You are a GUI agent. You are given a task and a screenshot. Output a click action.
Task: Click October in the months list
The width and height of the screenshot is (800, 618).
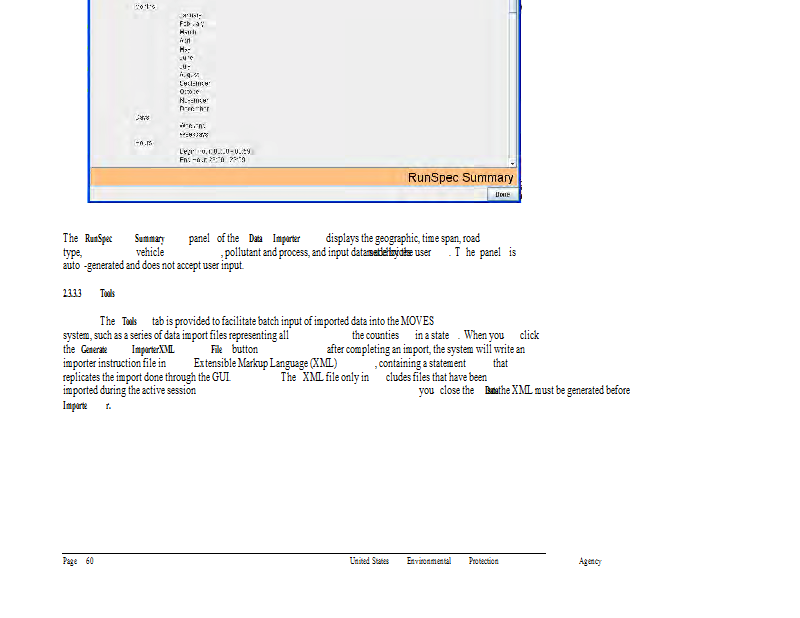coord(190,90)
